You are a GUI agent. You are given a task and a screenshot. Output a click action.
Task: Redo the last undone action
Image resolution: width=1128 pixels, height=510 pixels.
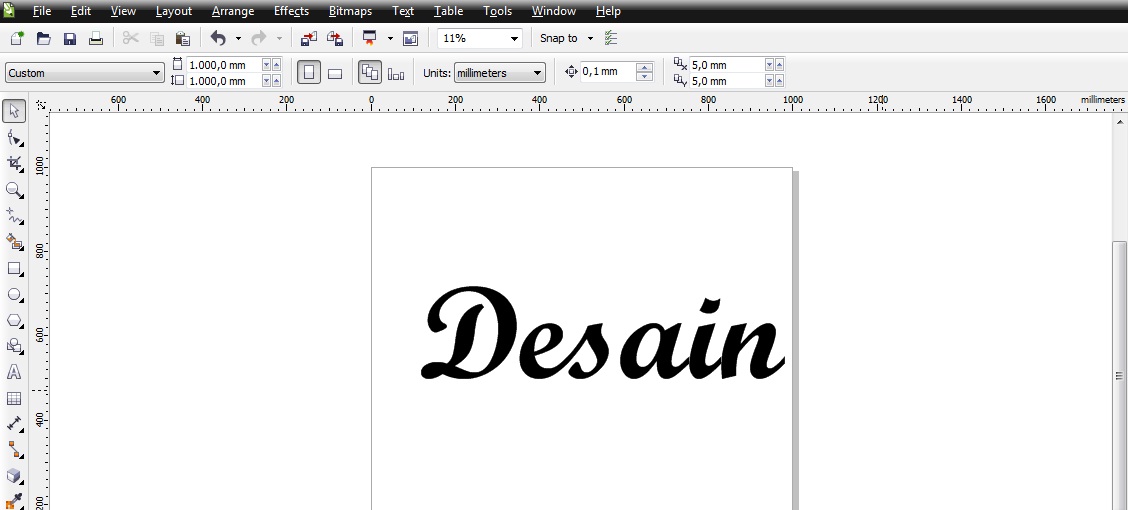pyautogui.click(x=259, y=38)
